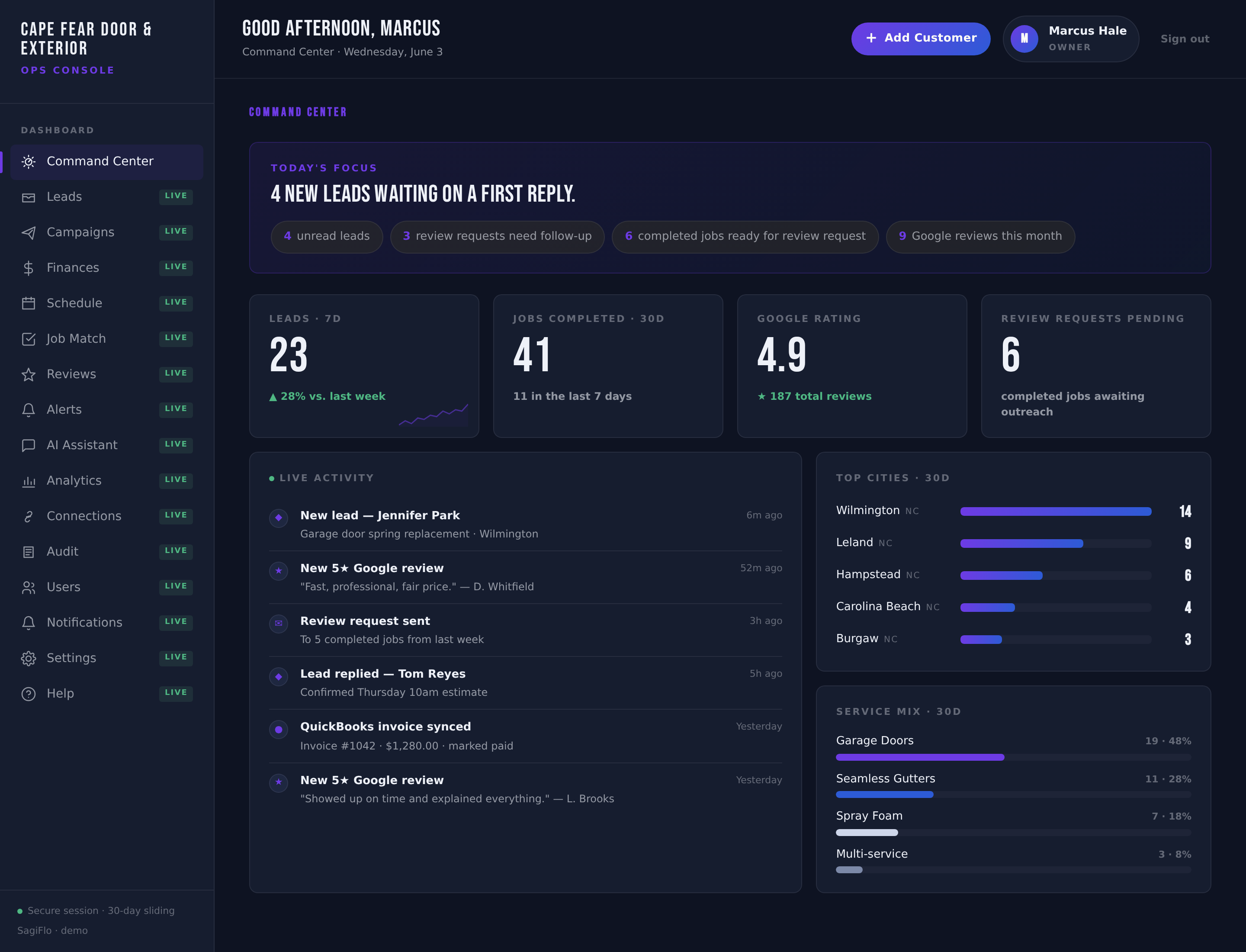This screenshot has height=952, width=1246.
Task: Click the Finances dollar icon
Action: coord(28,268)
